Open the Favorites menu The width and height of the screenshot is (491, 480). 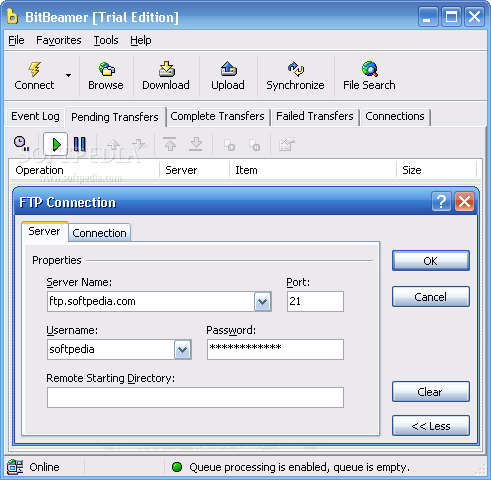[59, 40]
